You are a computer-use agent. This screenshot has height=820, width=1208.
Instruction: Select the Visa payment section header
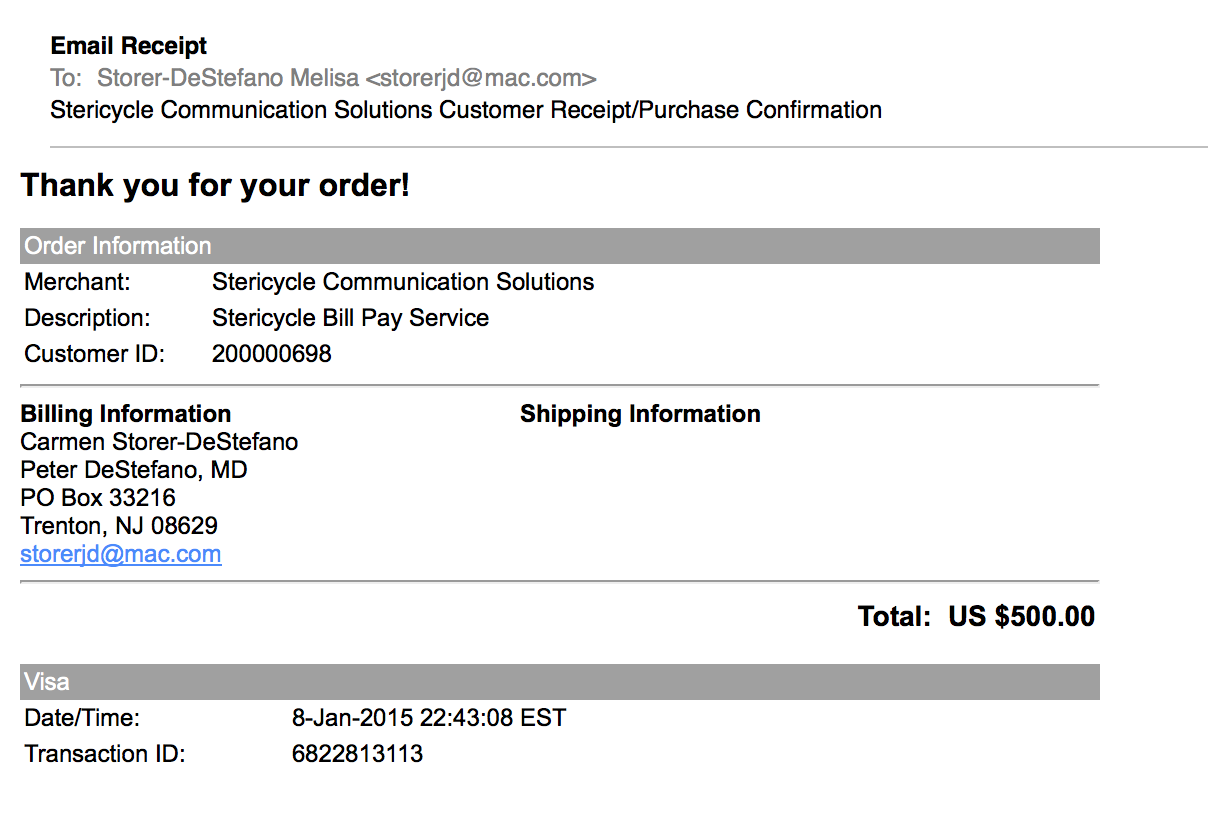(x=560, y=682)
